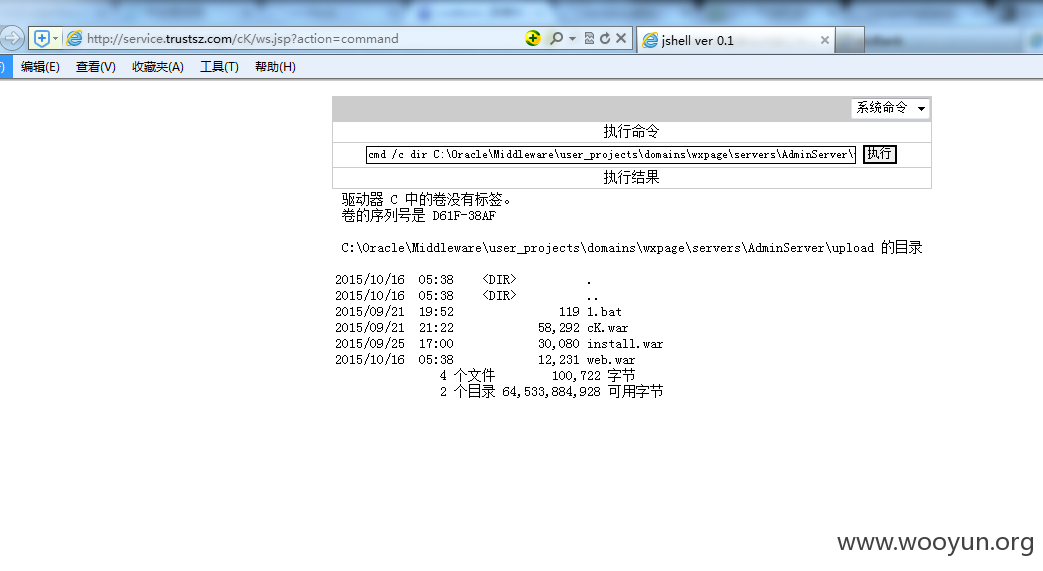This screenshot has height=571, width=1043.
Task: Click the 2015/09/21 19:52 date entry
Action: click(394, 311)
